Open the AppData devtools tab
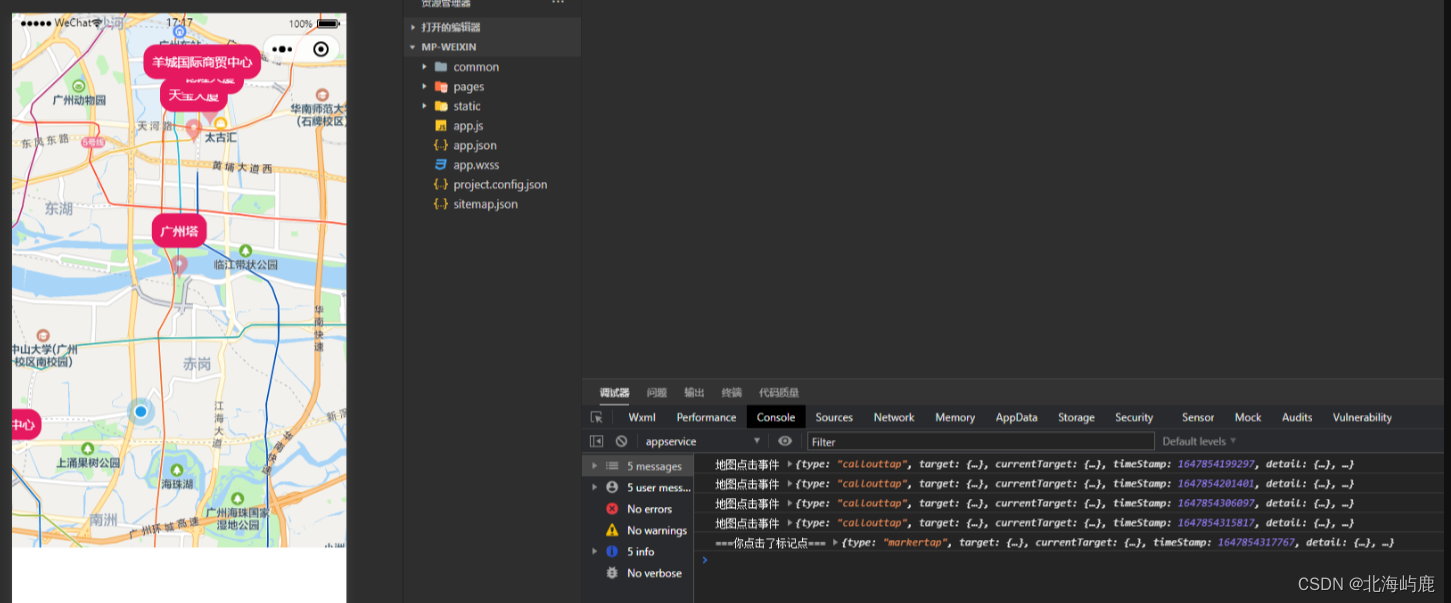This screenshot has width=1451, height=603. (x=1017, y=418)
